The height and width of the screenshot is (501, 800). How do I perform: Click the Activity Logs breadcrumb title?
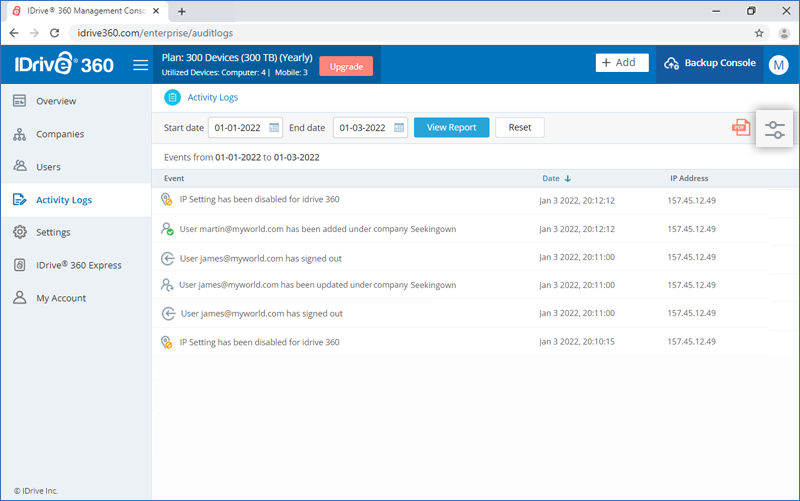pyautogui.click(x=212, y=97)
